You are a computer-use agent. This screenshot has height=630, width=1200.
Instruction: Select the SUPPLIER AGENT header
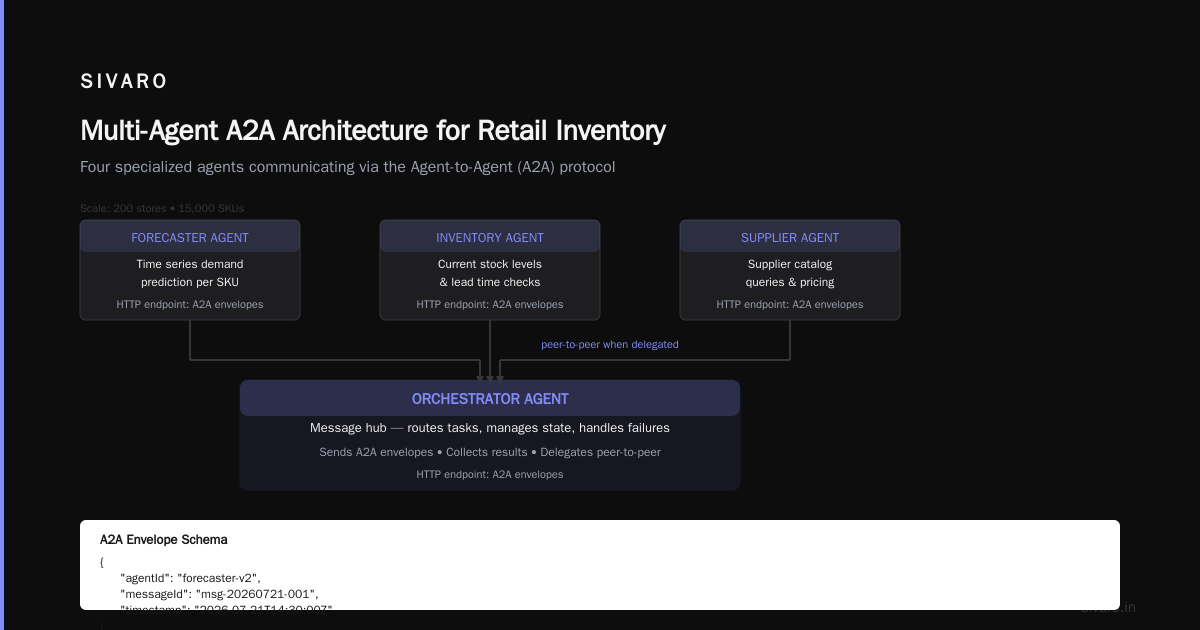coord(790,238)
